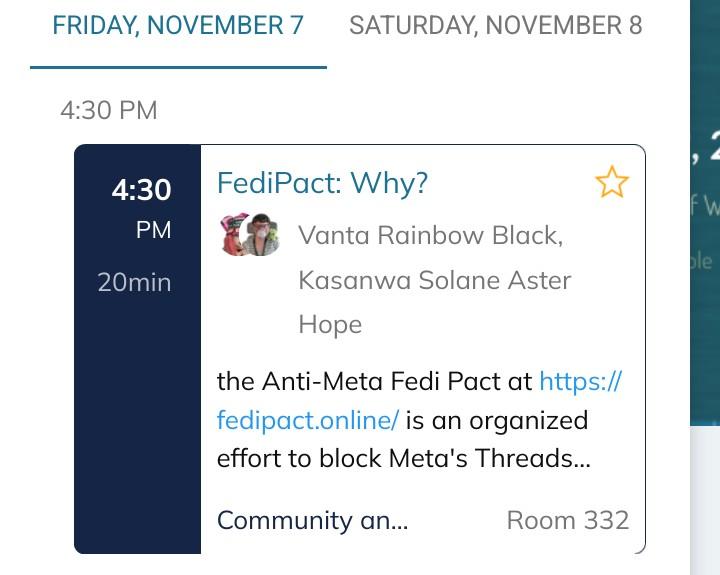The height and width of the screenshot is (575, 720).
Task: Click the 4:30 PM time slot header
Action: 109,110
